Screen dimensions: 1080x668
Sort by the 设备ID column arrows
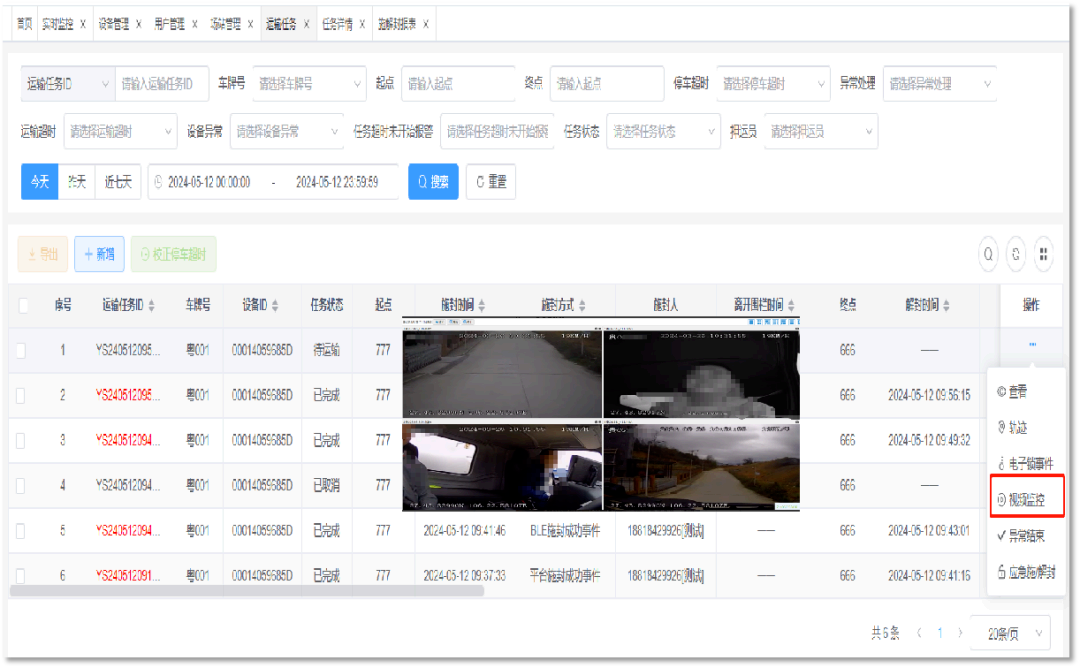(275, 305)
